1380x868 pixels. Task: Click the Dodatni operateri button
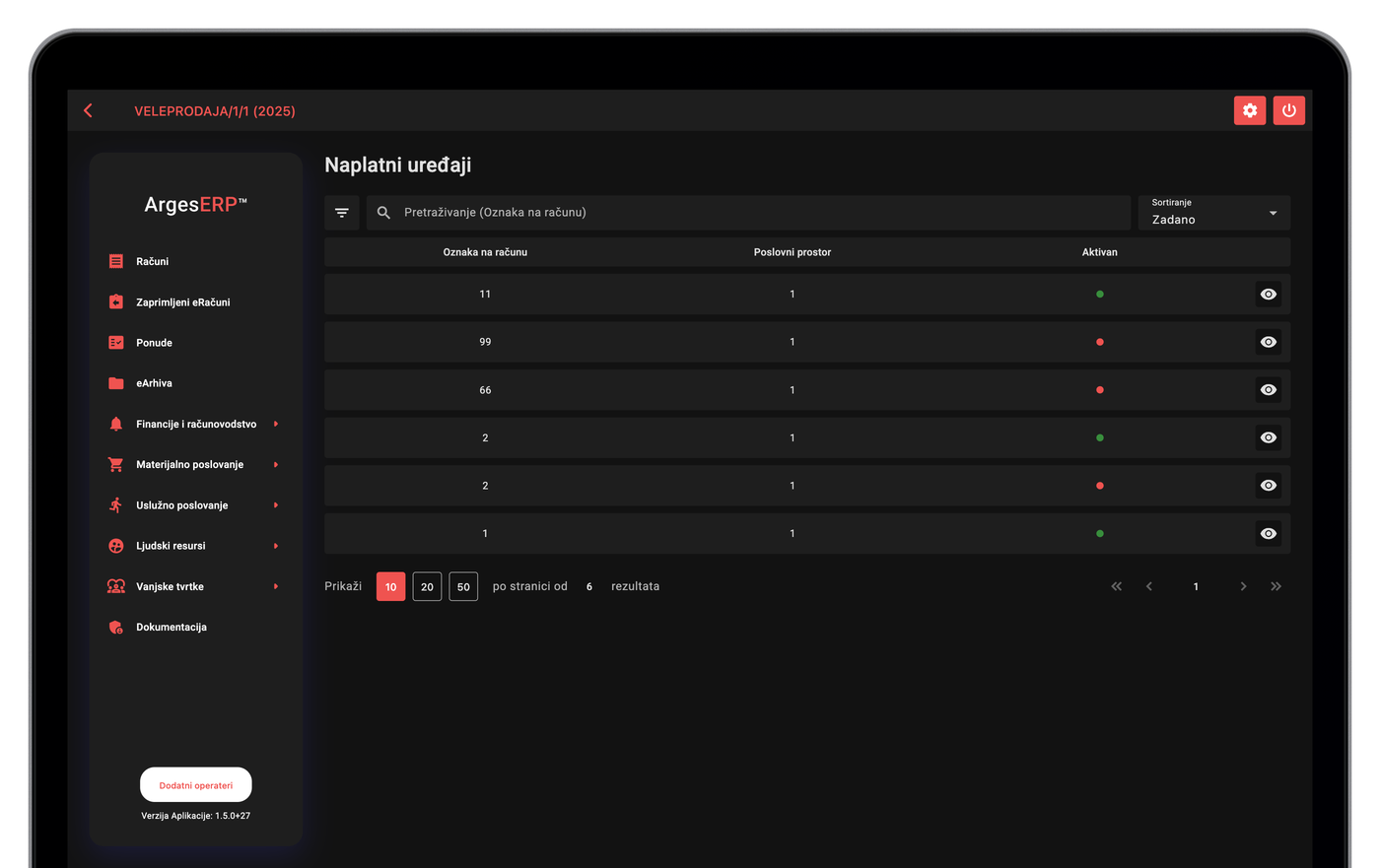pyautogui.click(x=196, y=785)
